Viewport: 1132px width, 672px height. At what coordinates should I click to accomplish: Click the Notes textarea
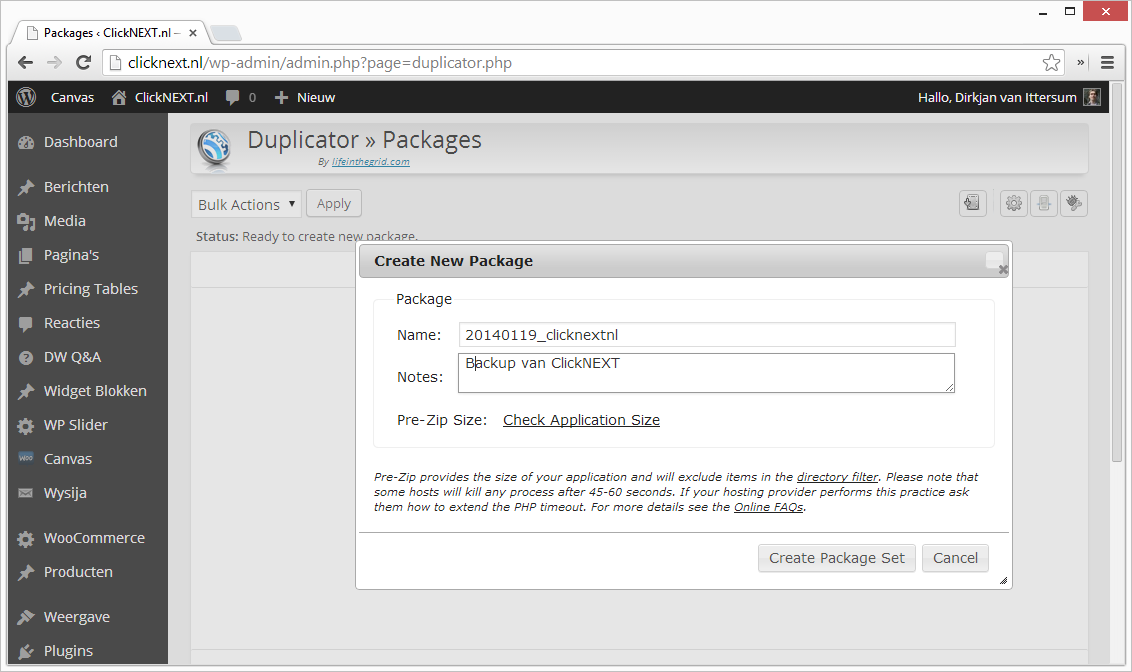pyautogui.click(x=707, y=373)
